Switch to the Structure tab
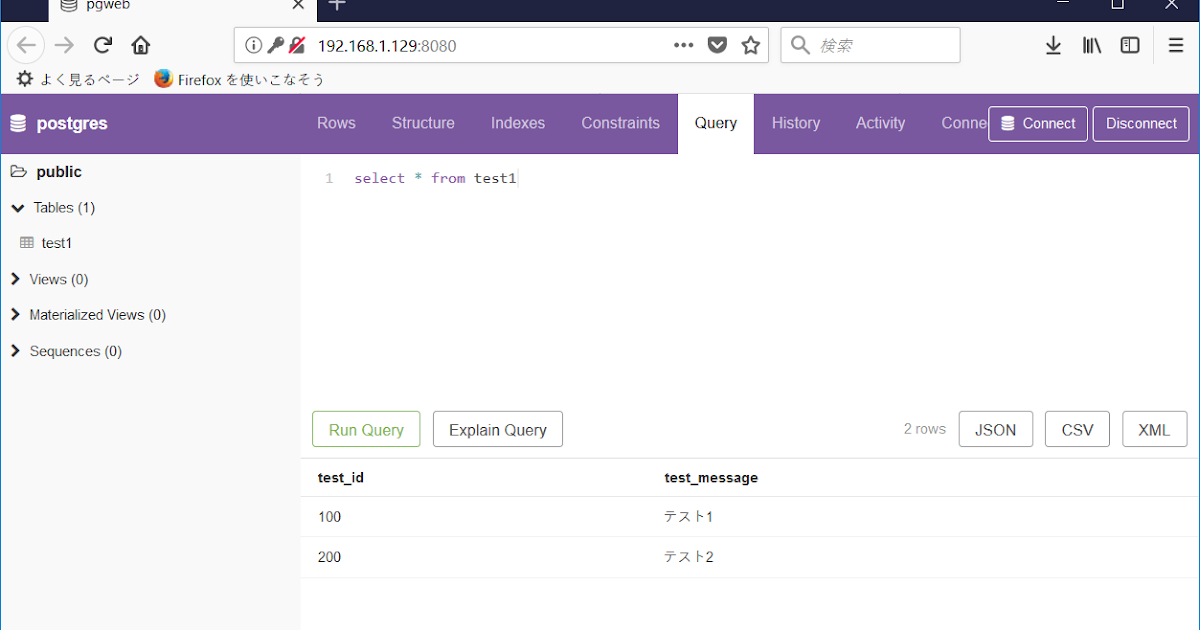This screenshot has width=1200, height=630. (x=422, y=123)
